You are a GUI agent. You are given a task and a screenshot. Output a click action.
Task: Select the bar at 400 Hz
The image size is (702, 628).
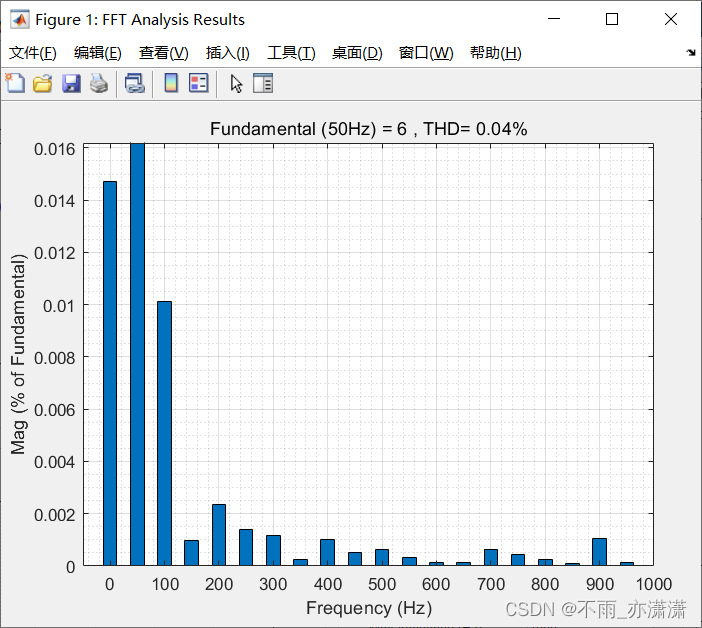327,552
